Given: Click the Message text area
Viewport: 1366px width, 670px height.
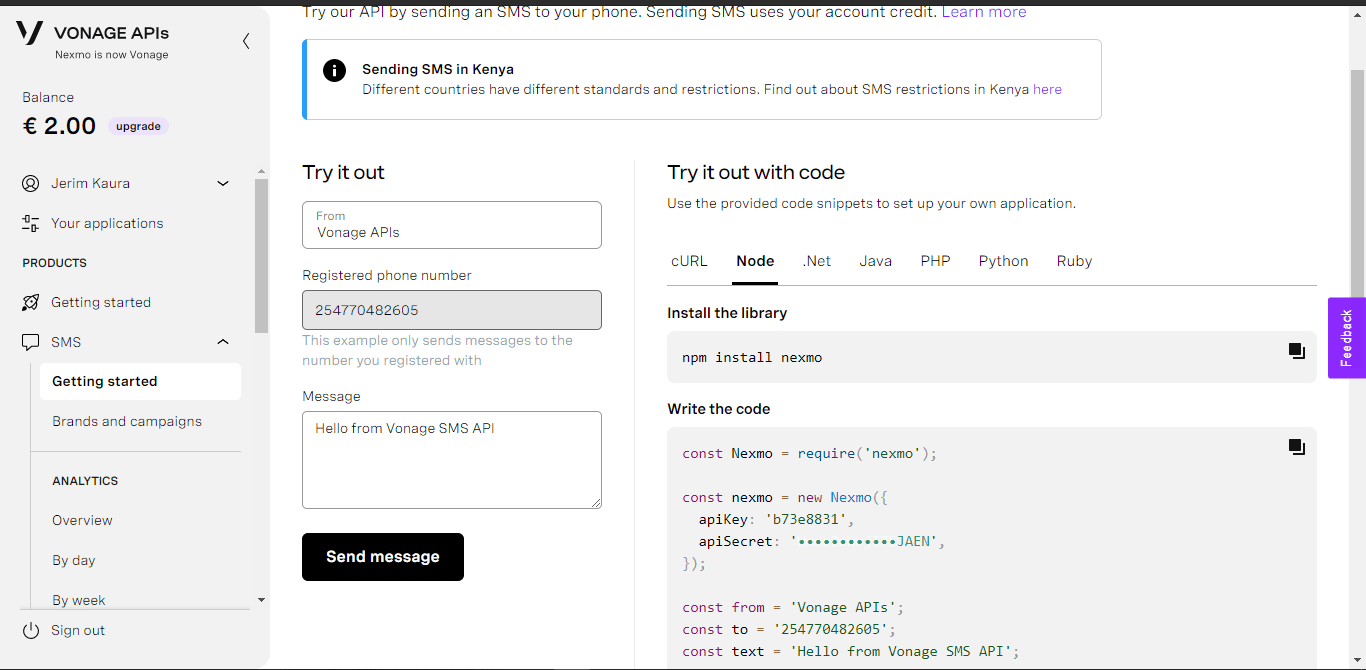Looking at the screenshot, I should click(x=452, y=460).
